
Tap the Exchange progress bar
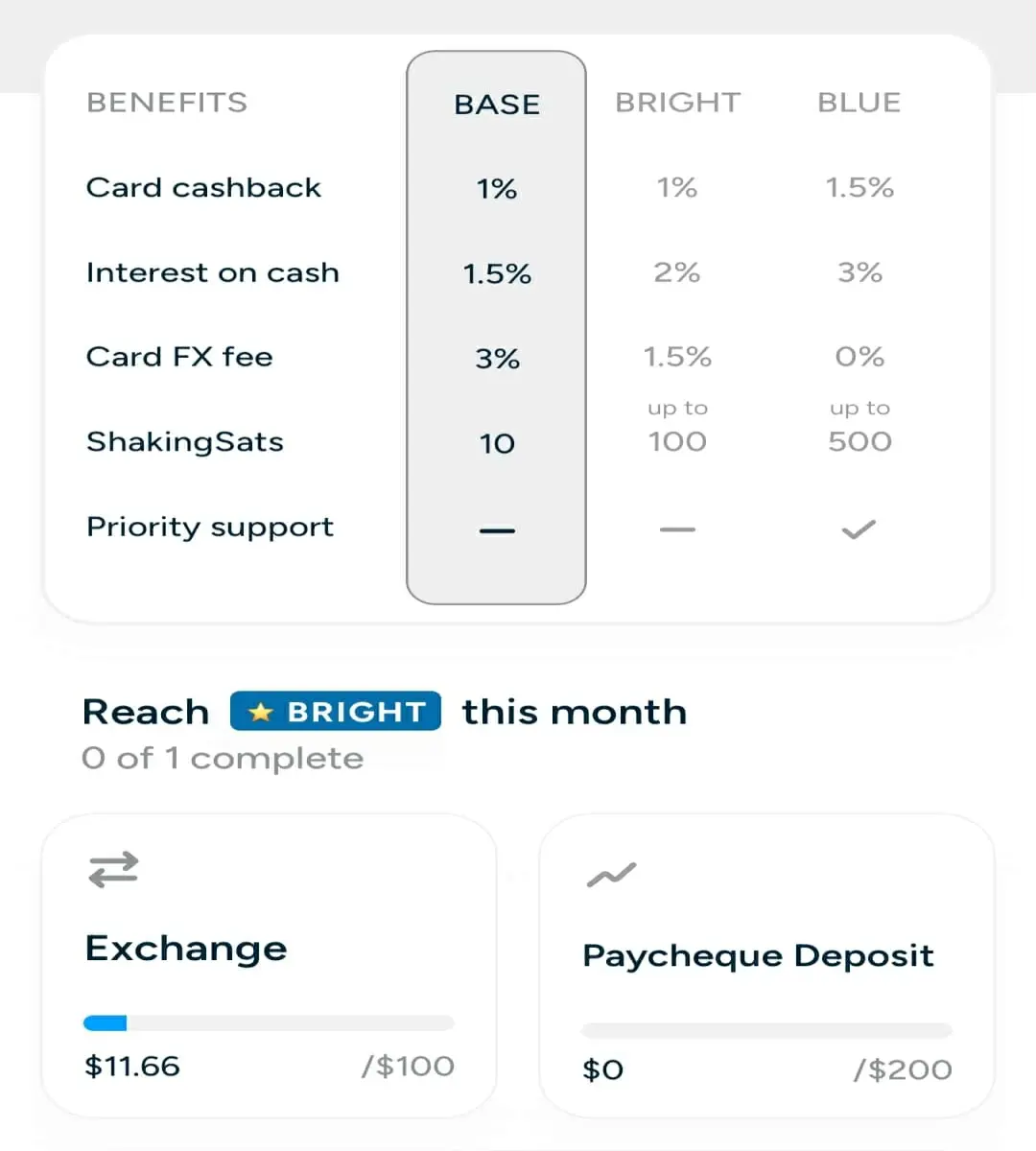(269, 1023)
